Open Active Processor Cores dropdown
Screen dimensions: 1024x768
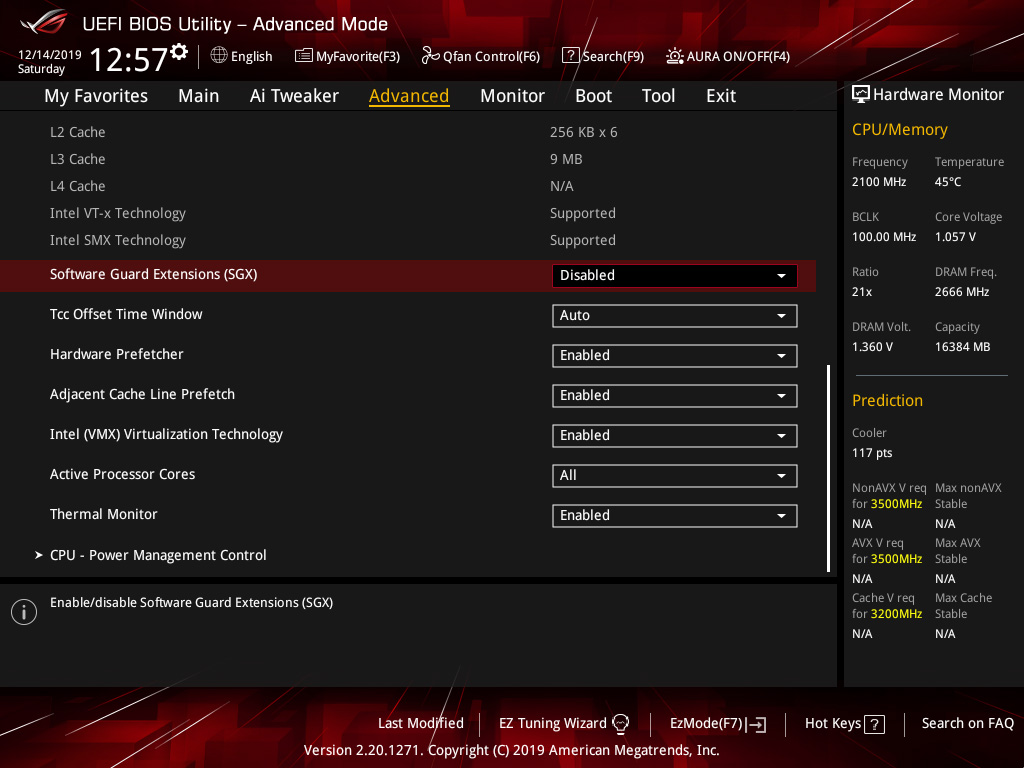[675, 475]
